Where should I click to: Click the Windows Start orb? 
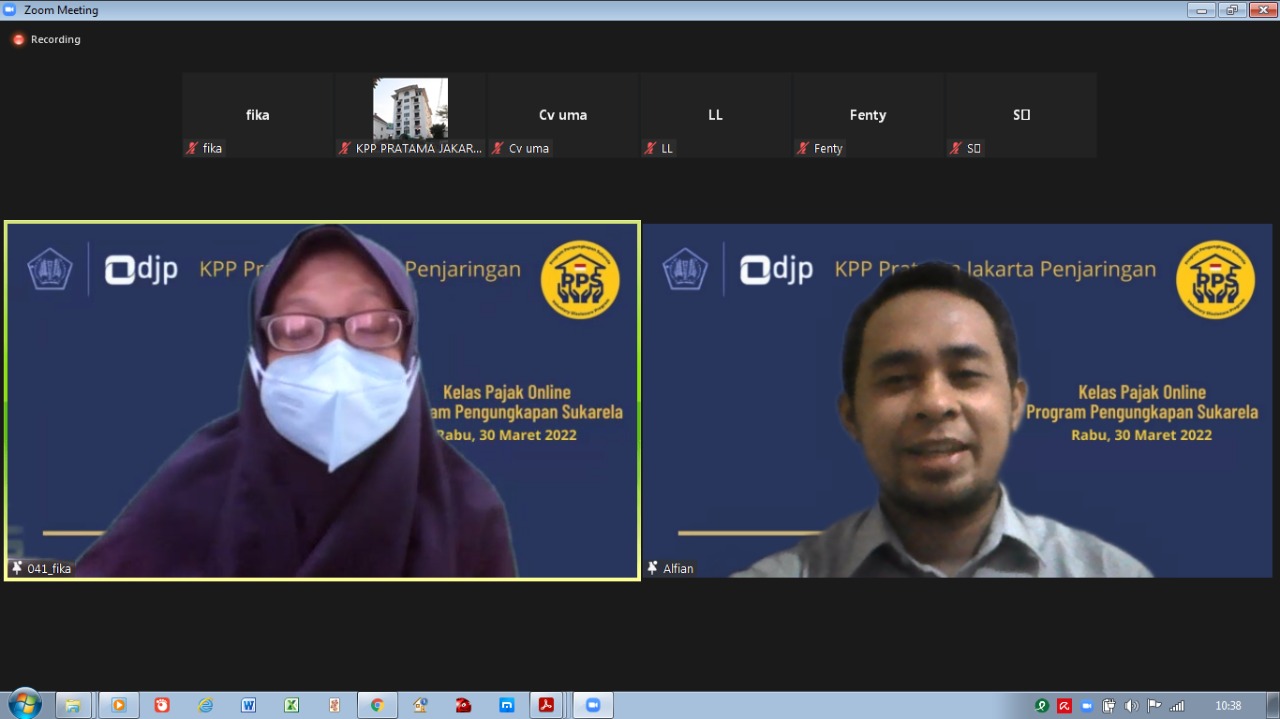[24, 704]
